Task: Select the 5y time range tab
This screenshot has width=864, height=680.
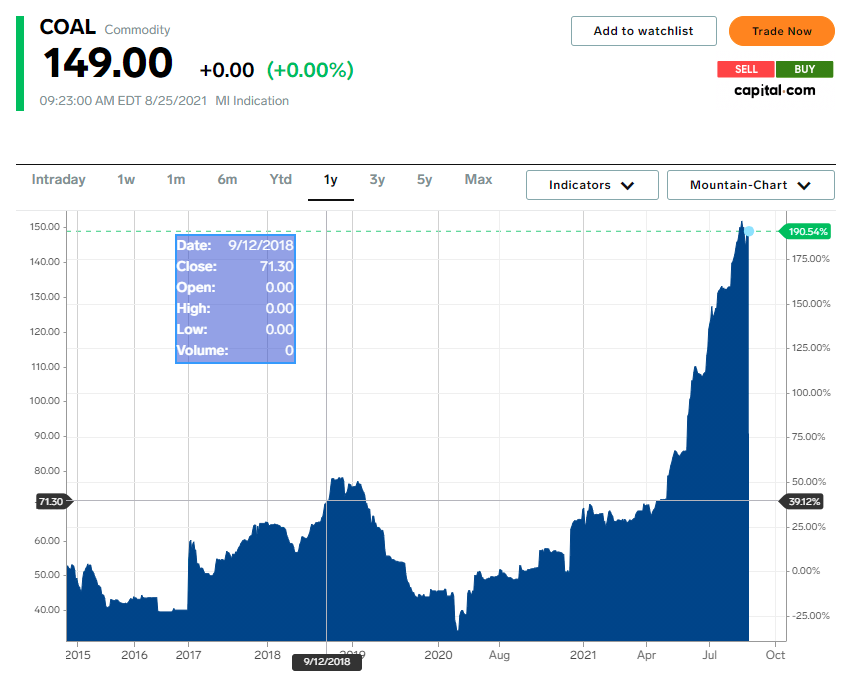Action: coord(424,180)
